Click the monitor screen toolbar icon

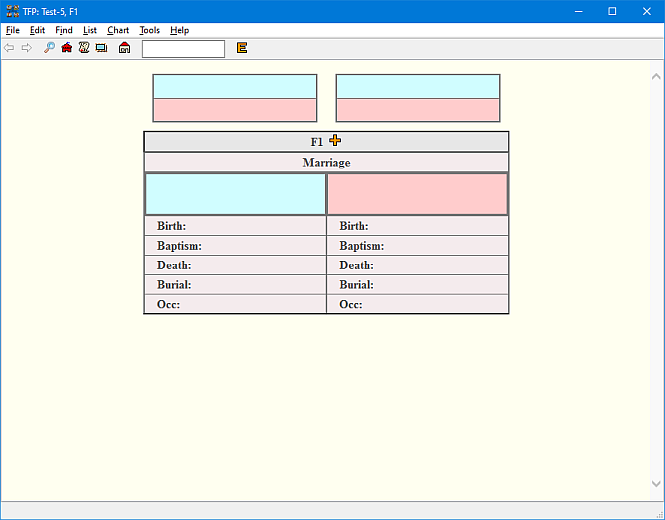(x=101, y=48)
